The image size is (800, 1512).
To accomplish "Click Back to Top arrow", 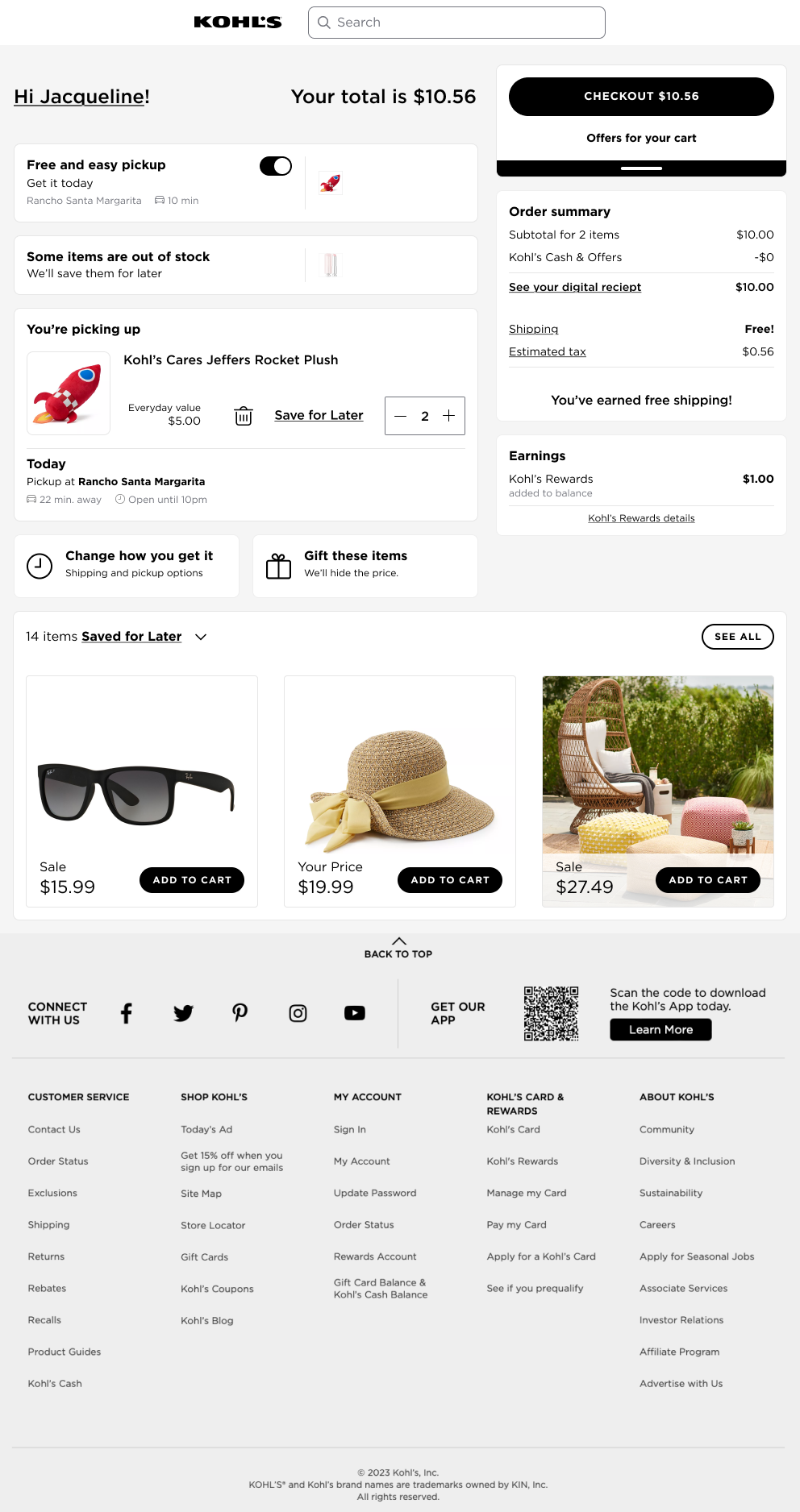I will point(398,941).
